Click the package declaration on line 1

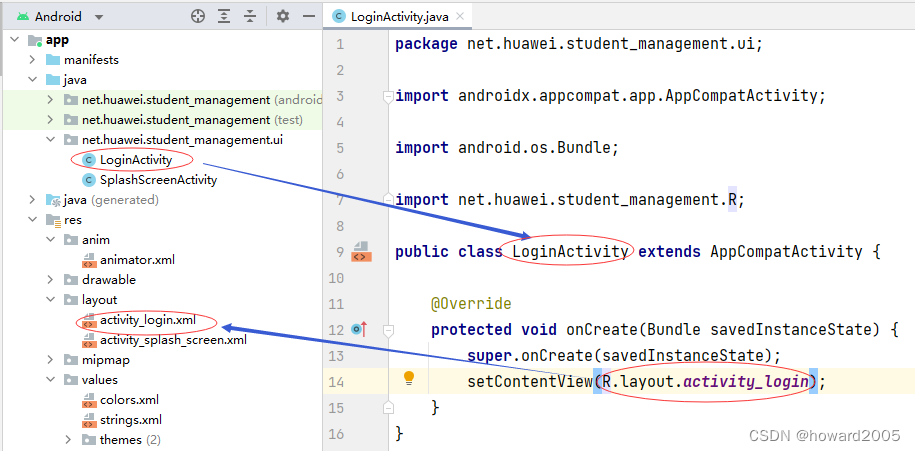(x=579, y=44)
